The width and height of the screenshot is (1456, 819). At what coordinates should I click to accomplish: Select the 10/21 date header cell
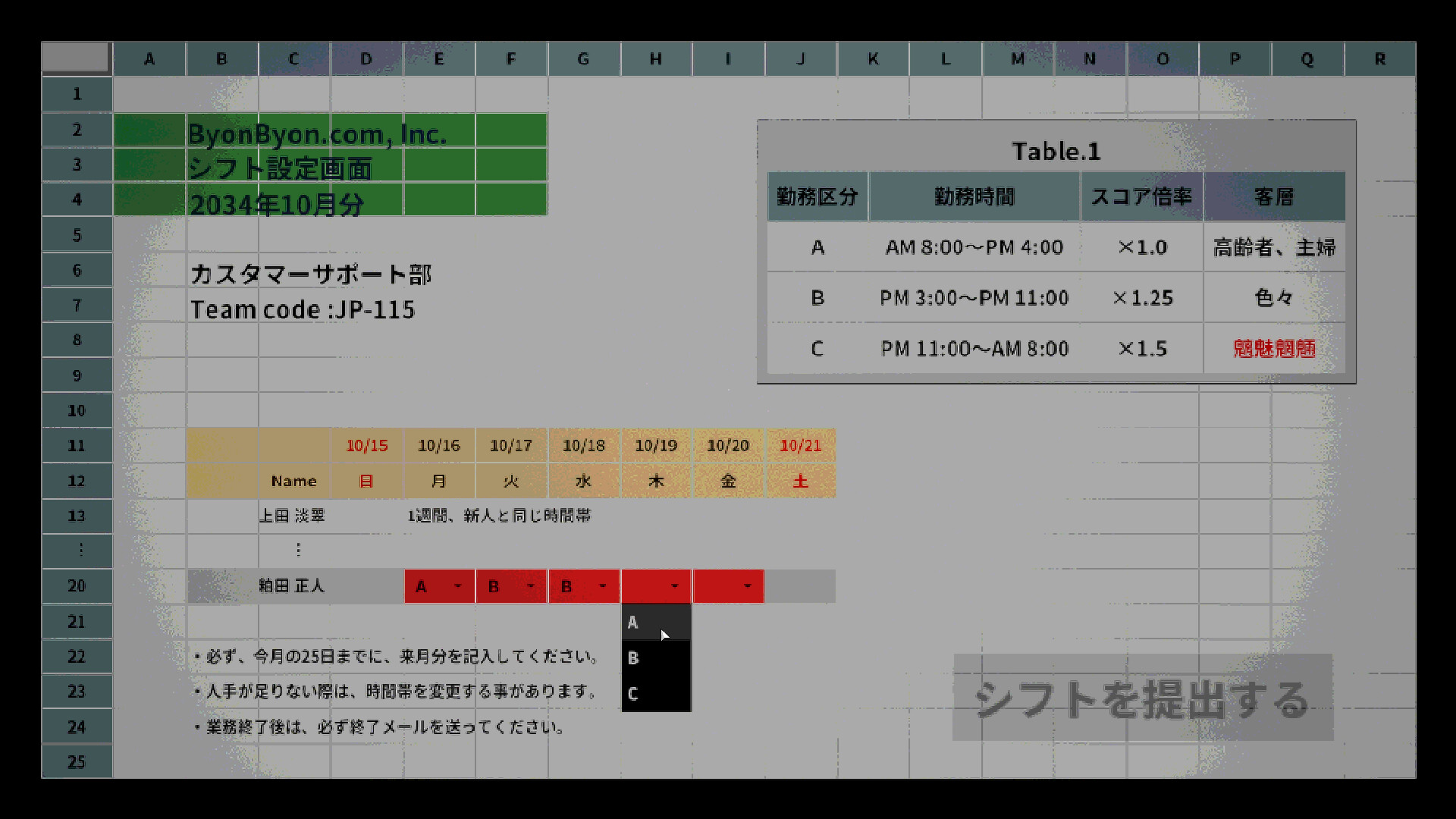point(801,445)
